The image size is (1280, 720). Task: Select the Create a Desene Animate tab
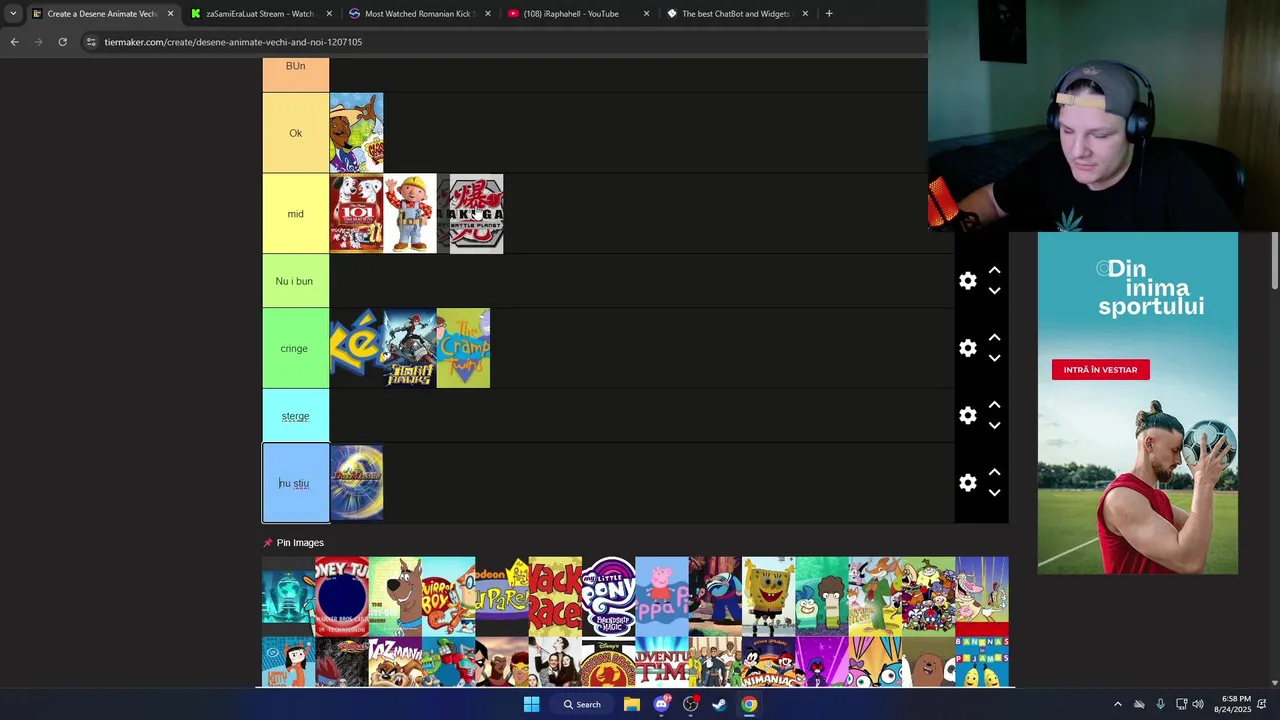(x=95, y=14)
